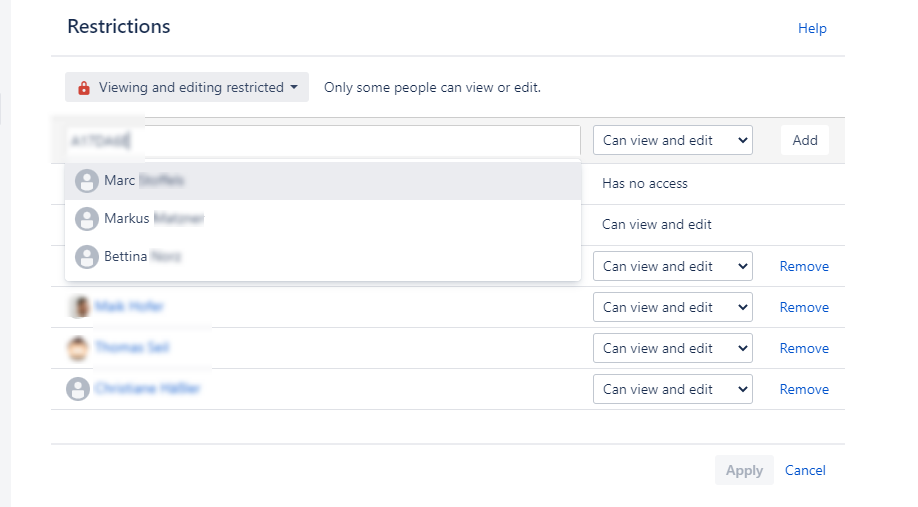Click the 'Has no access' text
Screen dimensions: 918x507
(645, 183)
